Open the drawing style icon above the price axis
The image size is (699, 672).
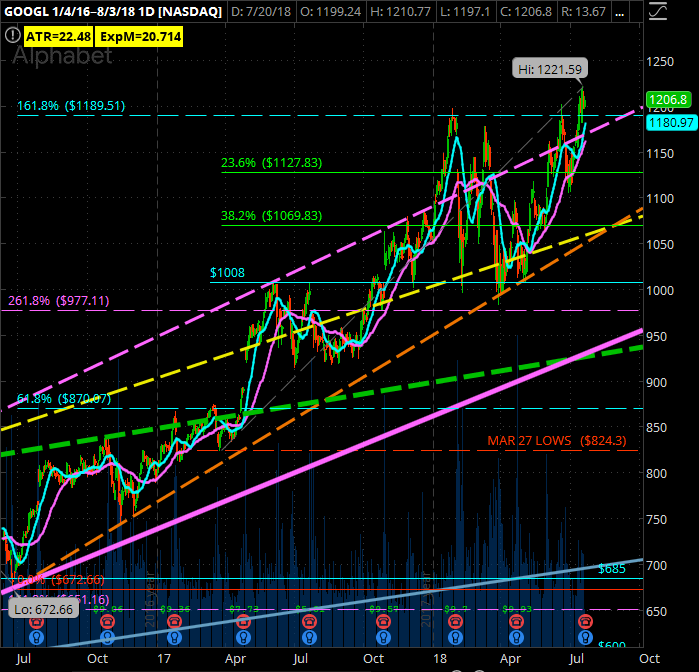click(658, 11)
